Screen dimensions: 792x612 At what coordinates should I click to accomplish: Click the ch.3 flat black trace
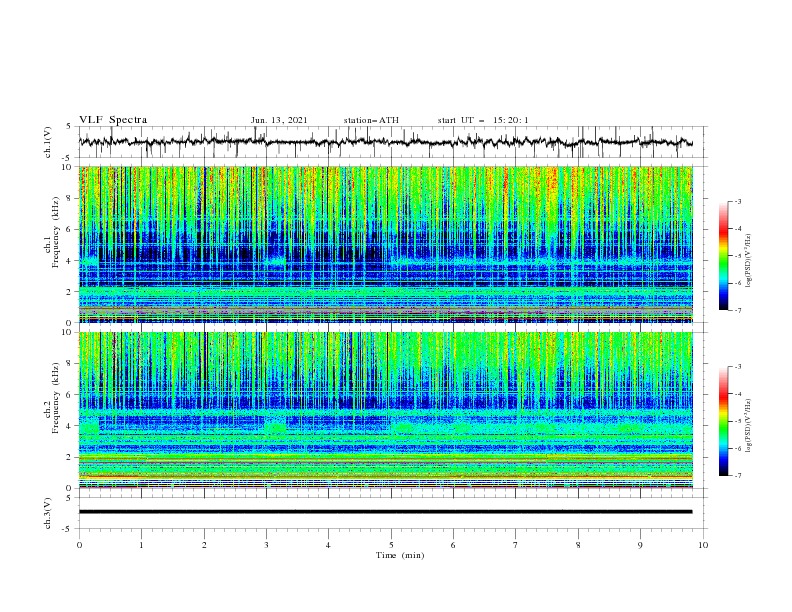pos(385,512)
